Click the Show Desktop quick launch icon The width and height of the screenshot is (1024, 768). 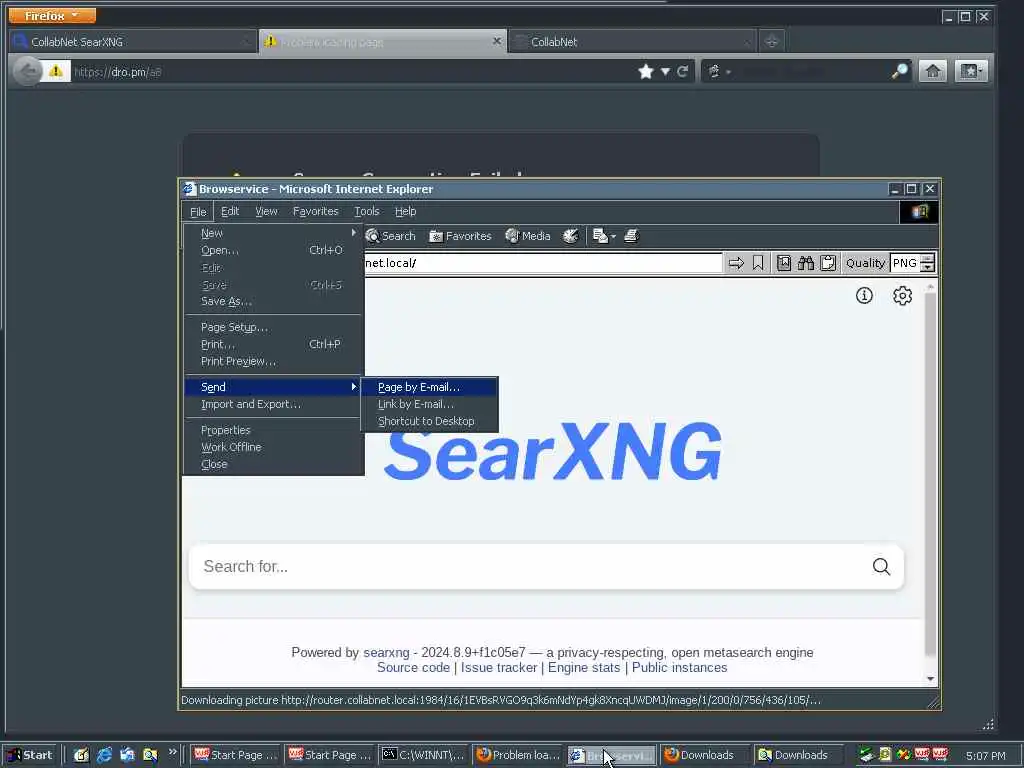(81, 755)
